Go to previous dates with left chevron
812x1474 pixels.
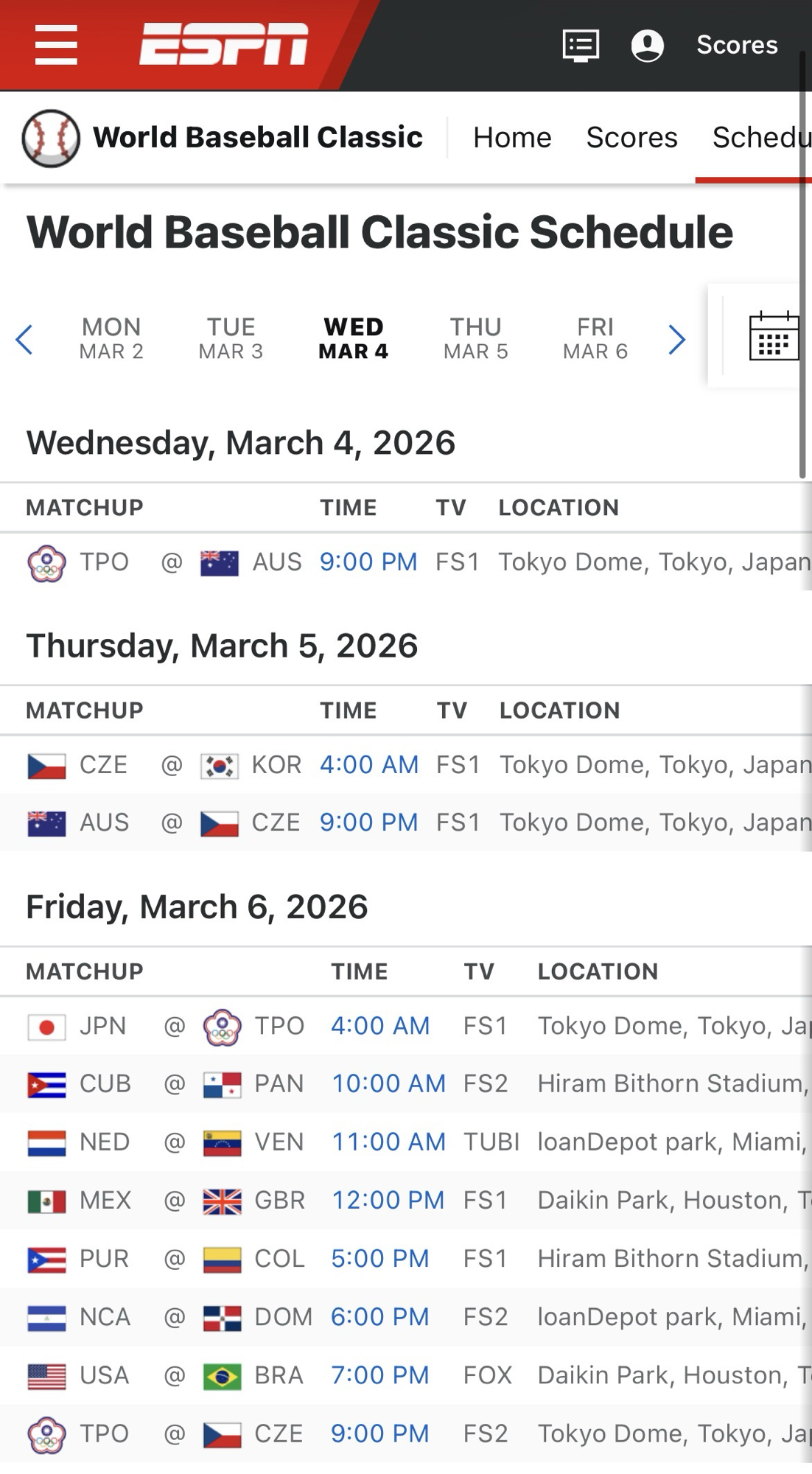(24, 340)
